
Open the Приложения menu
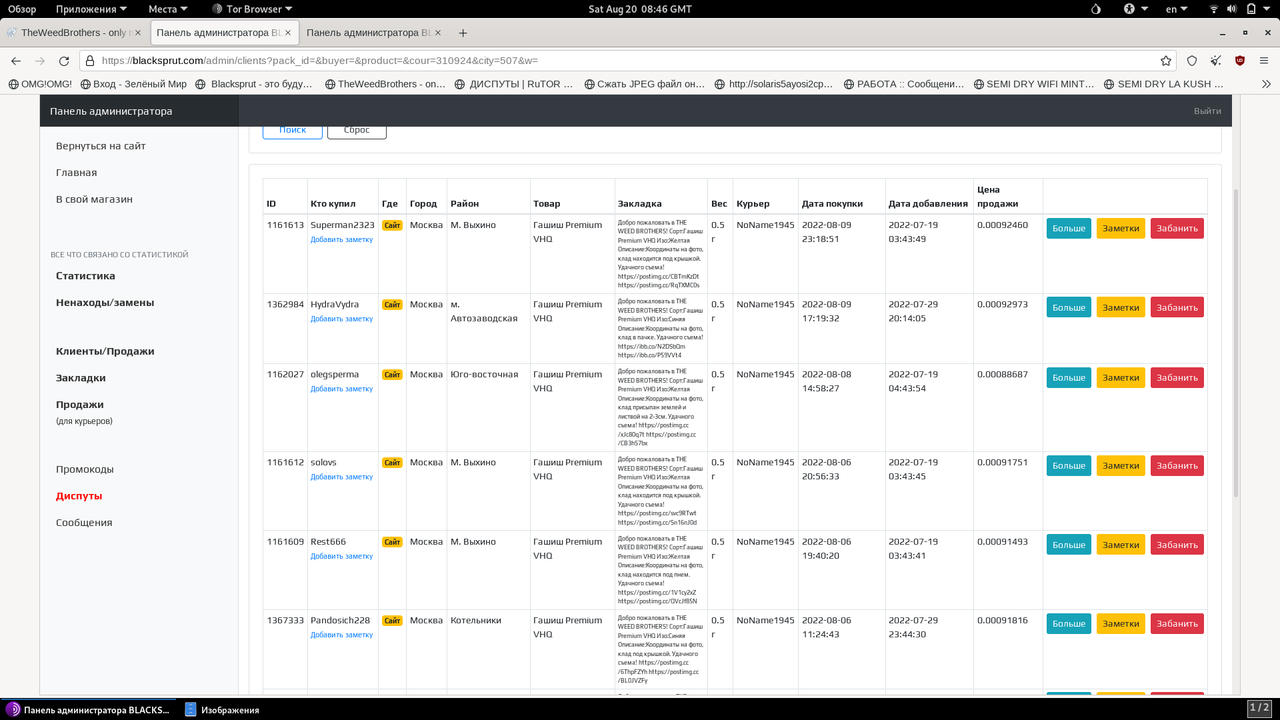point(91,9)
